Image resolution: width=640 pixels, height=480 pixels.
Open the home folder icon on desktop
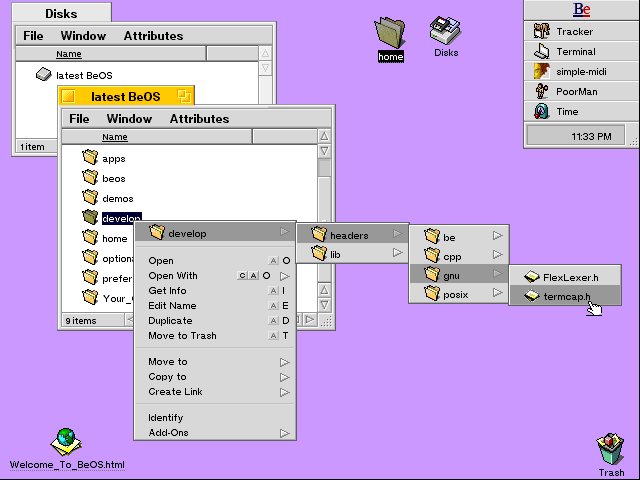pos(390,32)
